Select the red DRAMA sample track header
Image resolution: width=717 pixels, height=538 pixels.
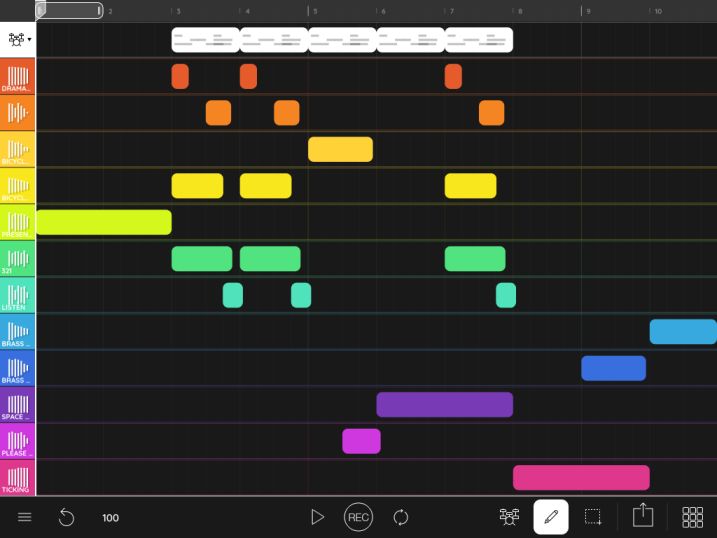tap(17, 76)
